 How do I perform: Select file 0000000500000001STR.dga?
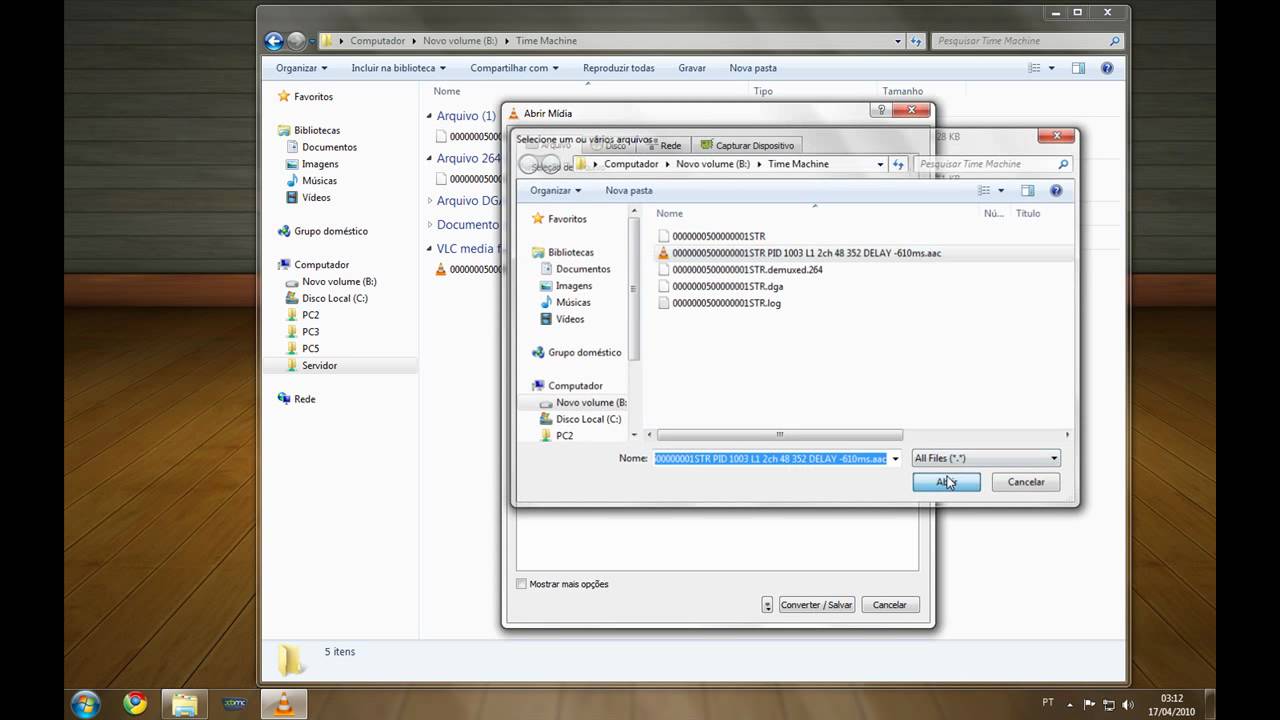pyautogui.click(x=728, y=286)
